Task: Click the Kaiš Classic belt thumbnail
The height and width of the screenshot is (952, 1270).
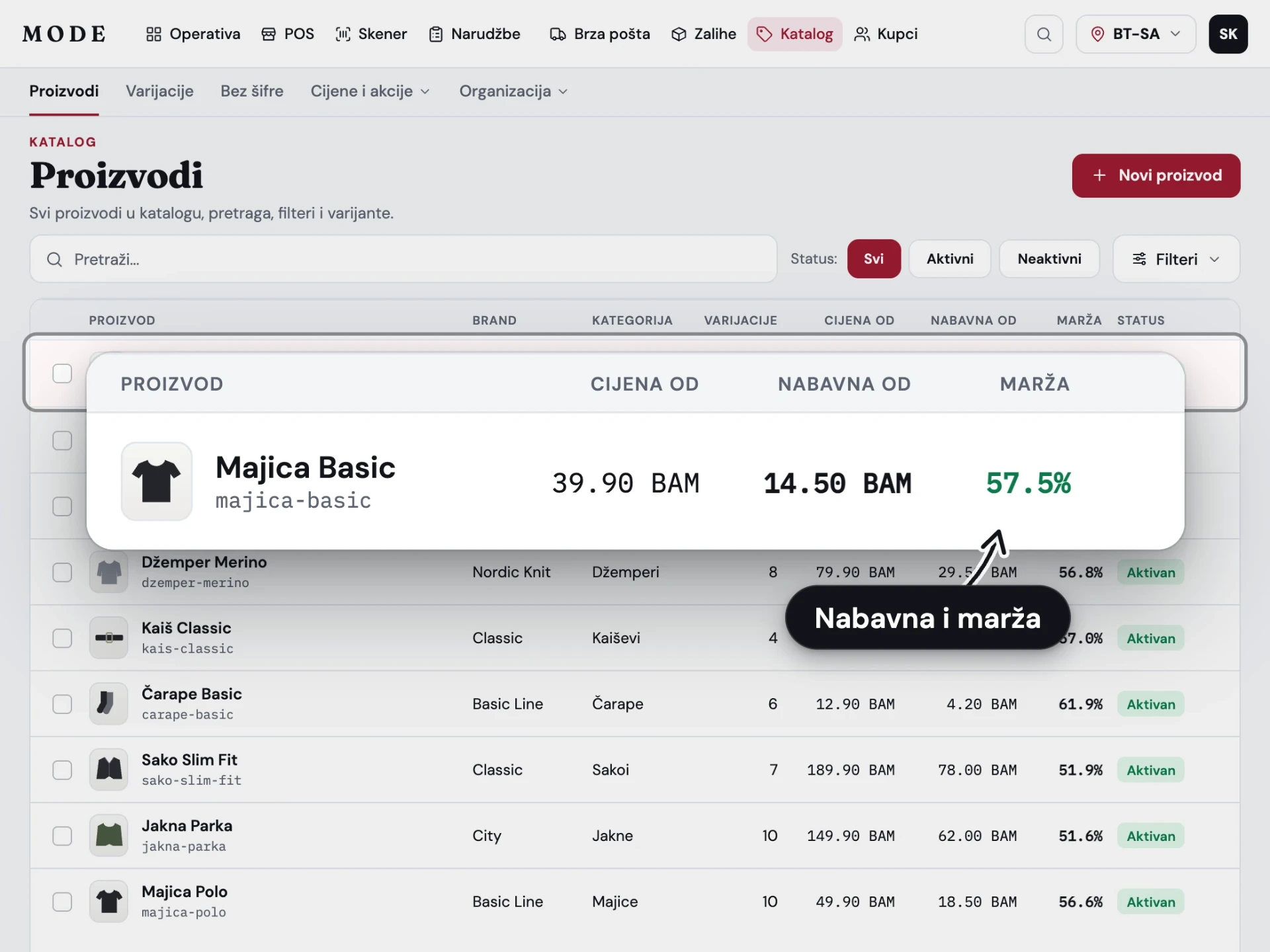Action: (x=108, y=638)
